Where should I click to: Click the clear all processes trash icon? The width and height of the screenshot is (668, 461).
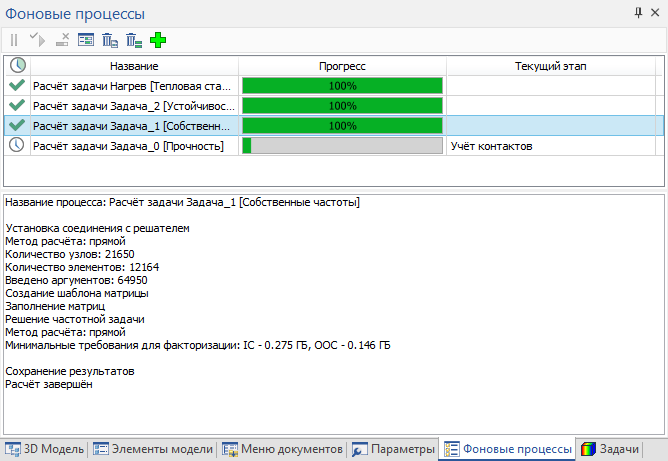134,40
